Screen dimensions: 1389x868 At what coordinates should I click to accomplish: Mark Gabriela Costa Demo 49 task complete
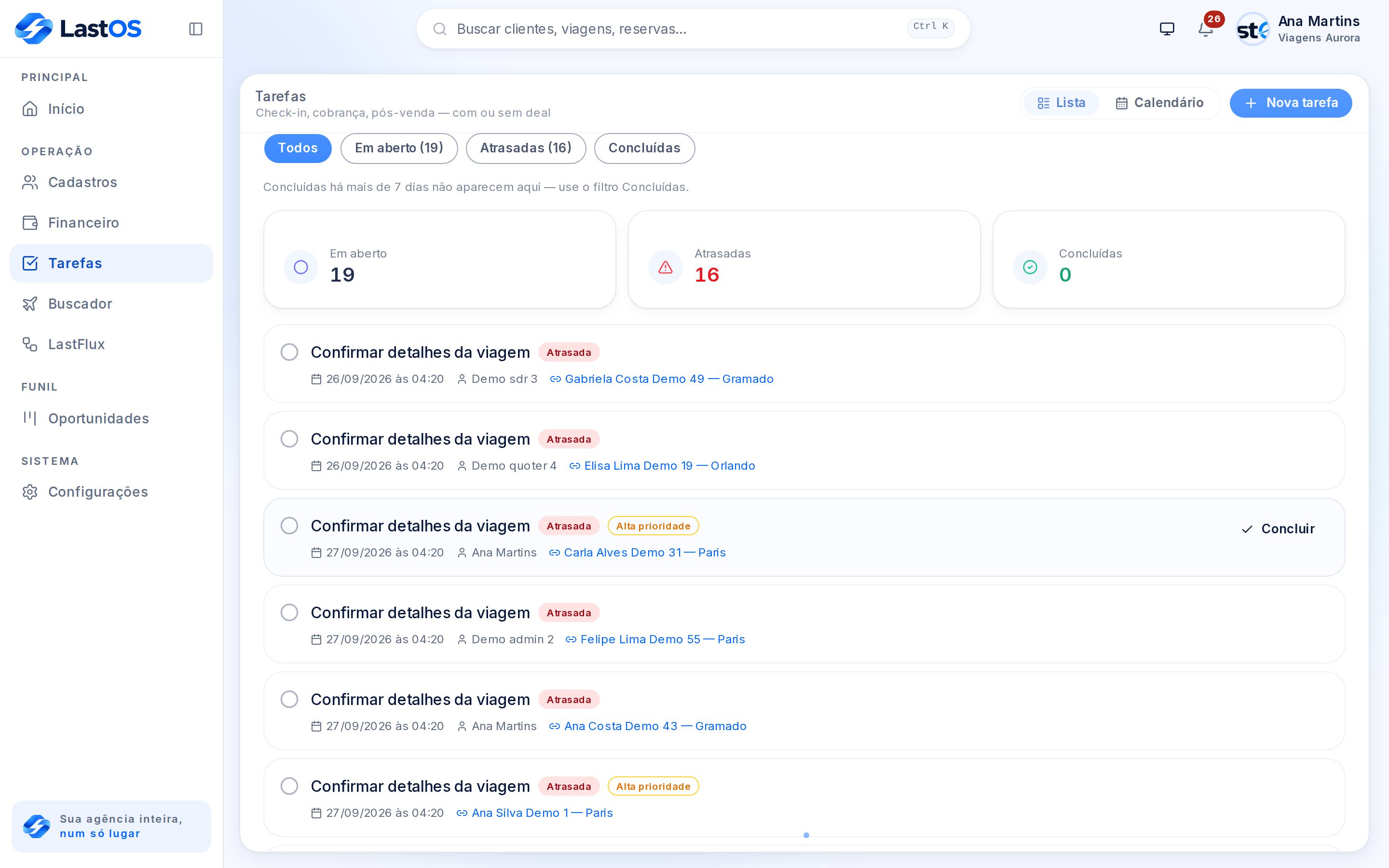289,352
